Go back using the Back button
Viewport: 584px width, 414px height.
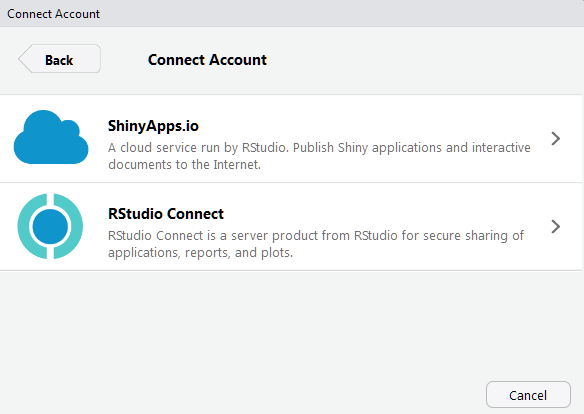click(60, 59)
